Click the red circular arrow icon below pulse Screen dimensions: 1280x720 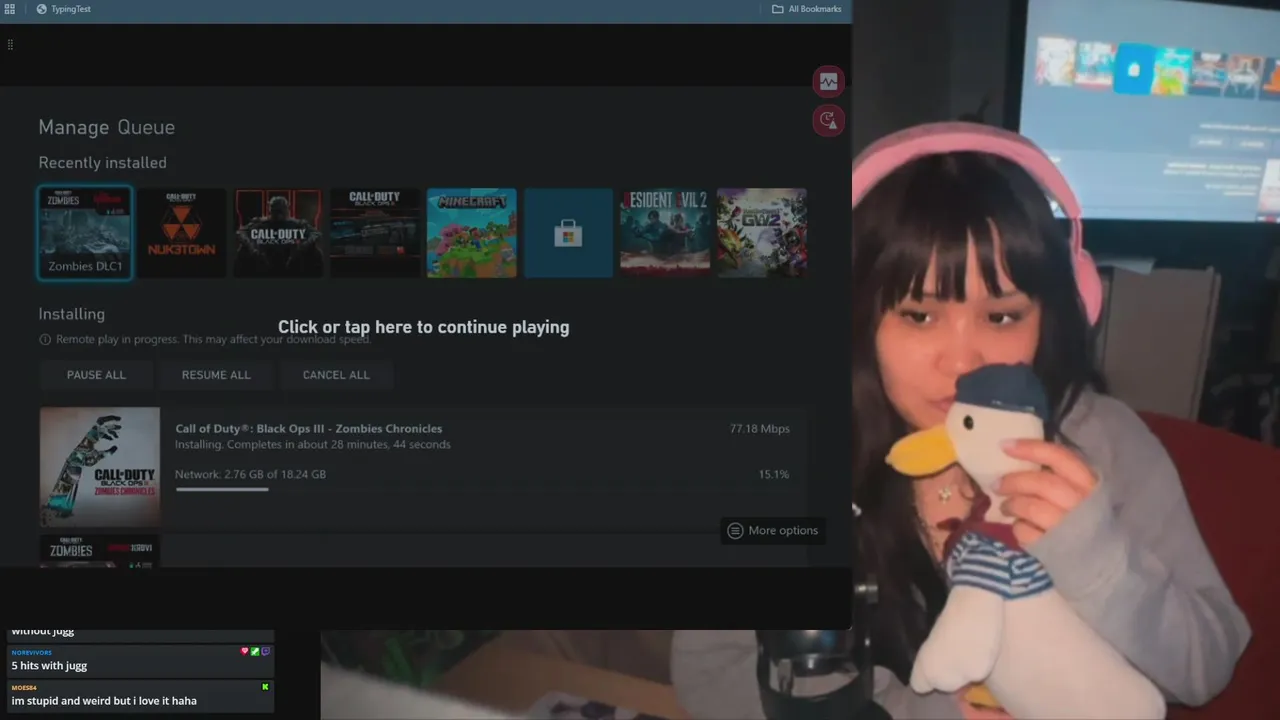[x=828, y=121]
